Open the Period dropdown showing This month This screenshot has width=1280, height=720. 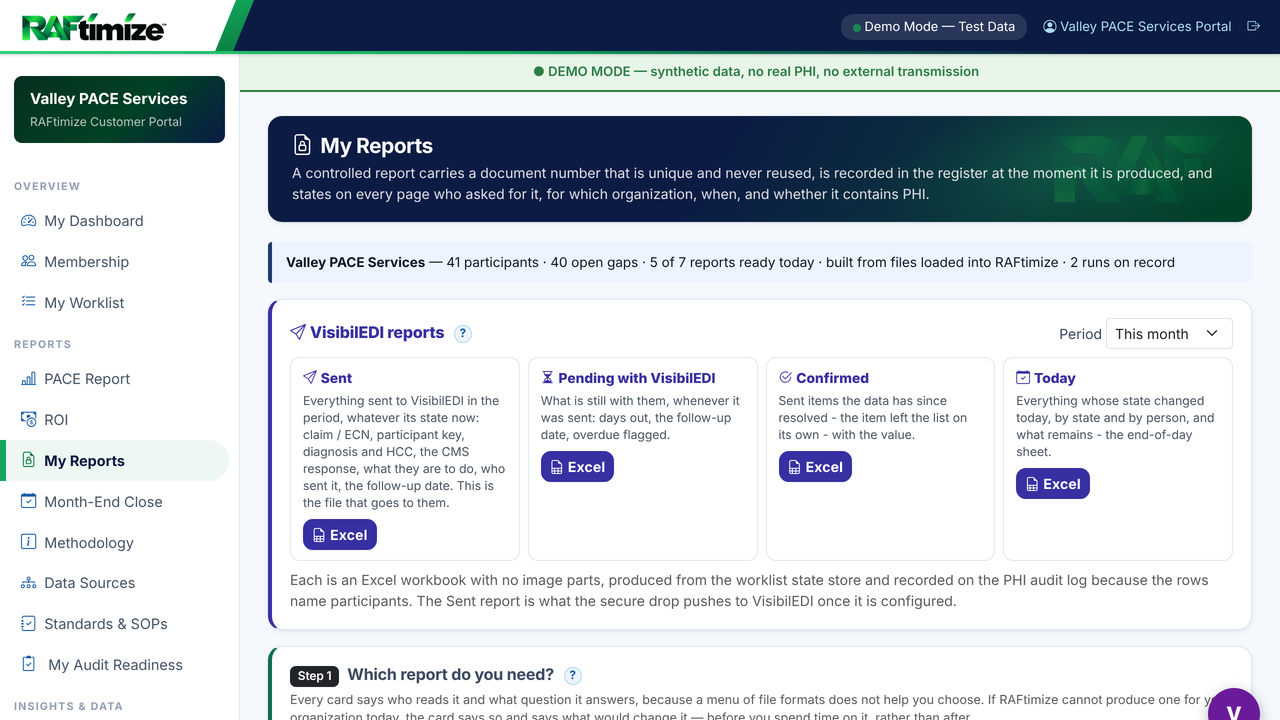1169,334
